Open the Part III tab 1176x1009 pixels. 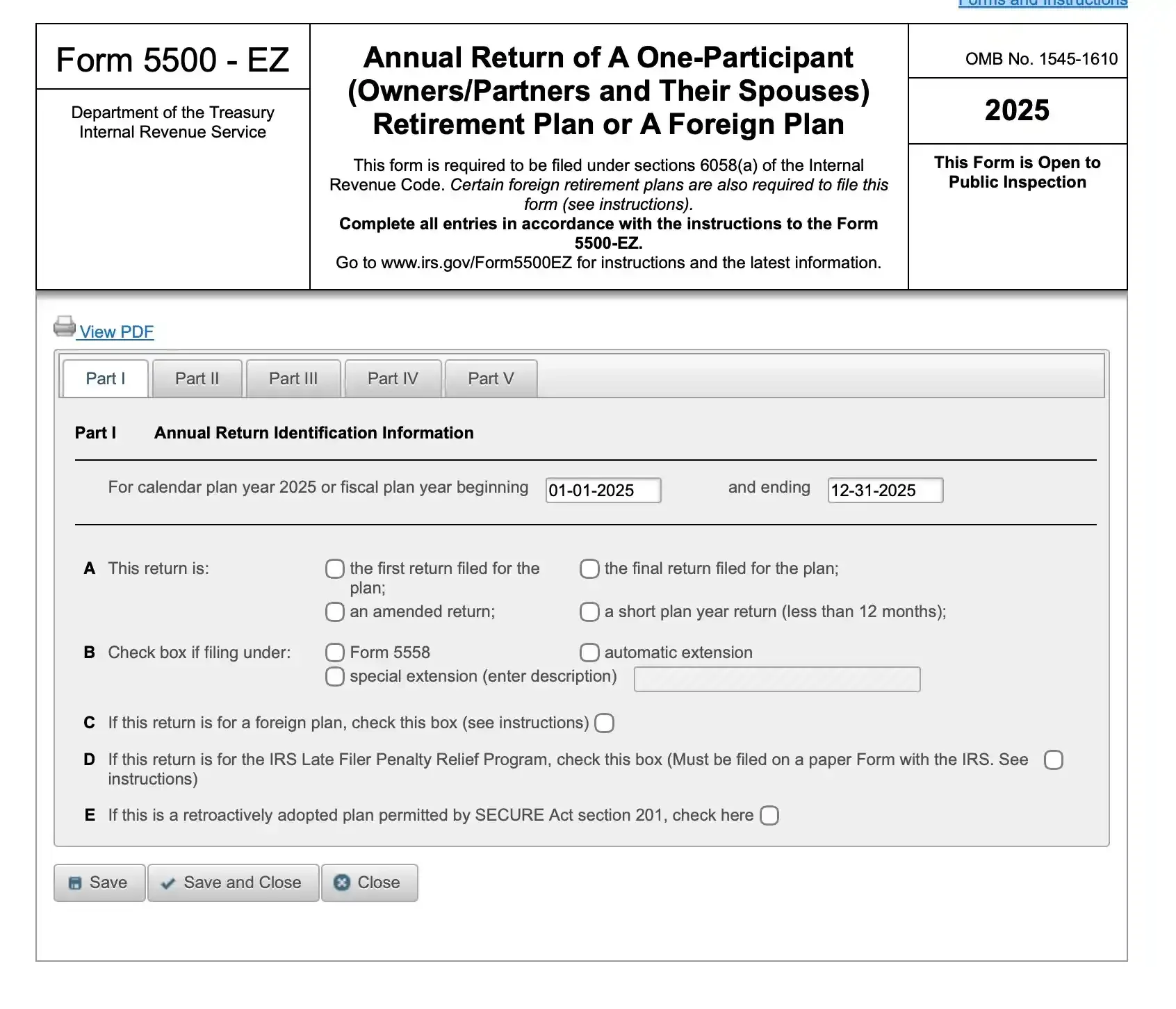293,379
